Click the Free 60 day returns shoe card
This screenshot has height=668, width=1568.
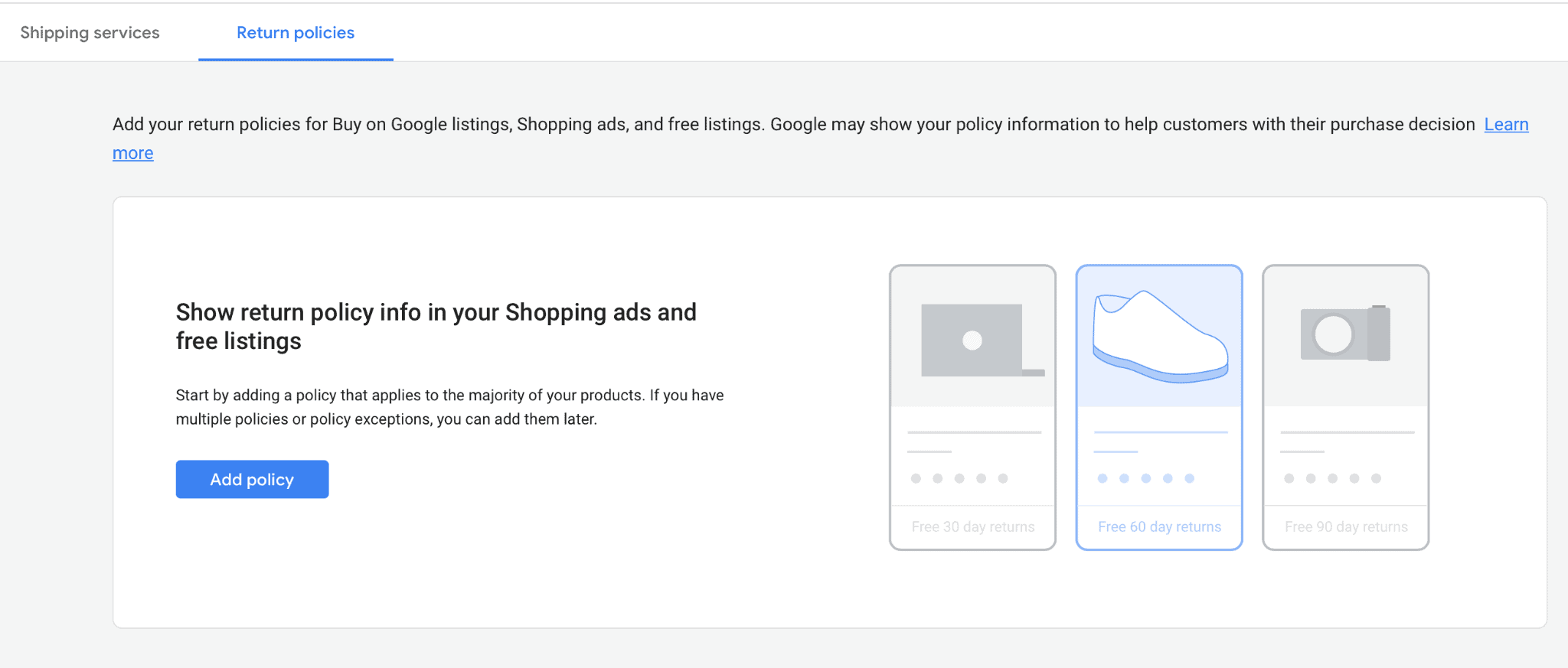click(x=1159, y=407)
